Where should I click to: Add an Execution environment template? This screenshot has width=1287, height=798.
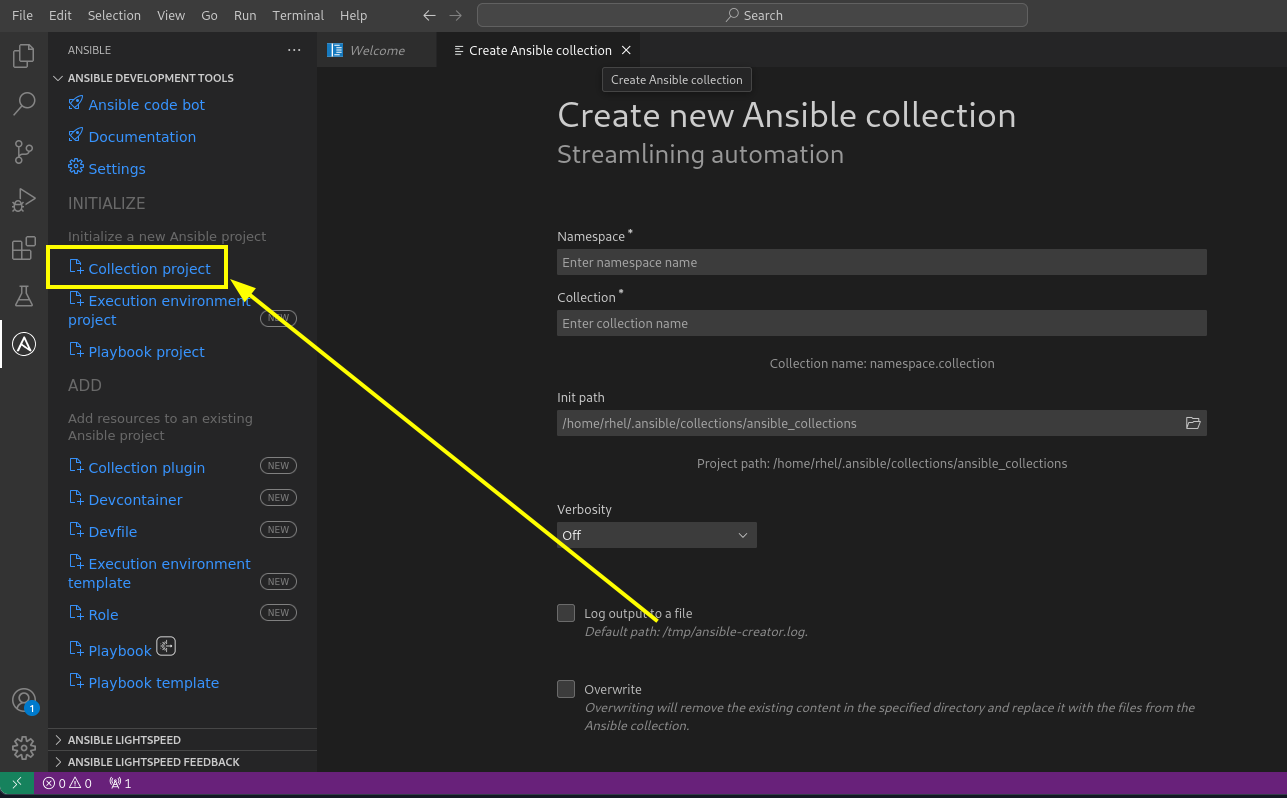pos(159,573)
